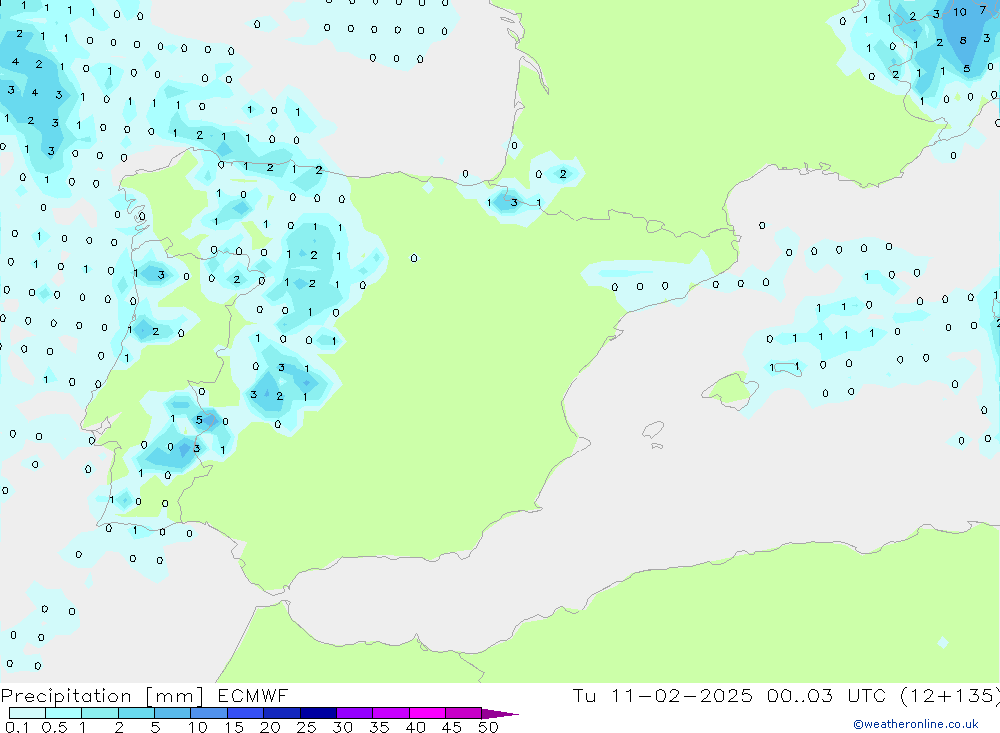
Task: Click the '(12+135)' forecast offset text
Action: [950, 696]
